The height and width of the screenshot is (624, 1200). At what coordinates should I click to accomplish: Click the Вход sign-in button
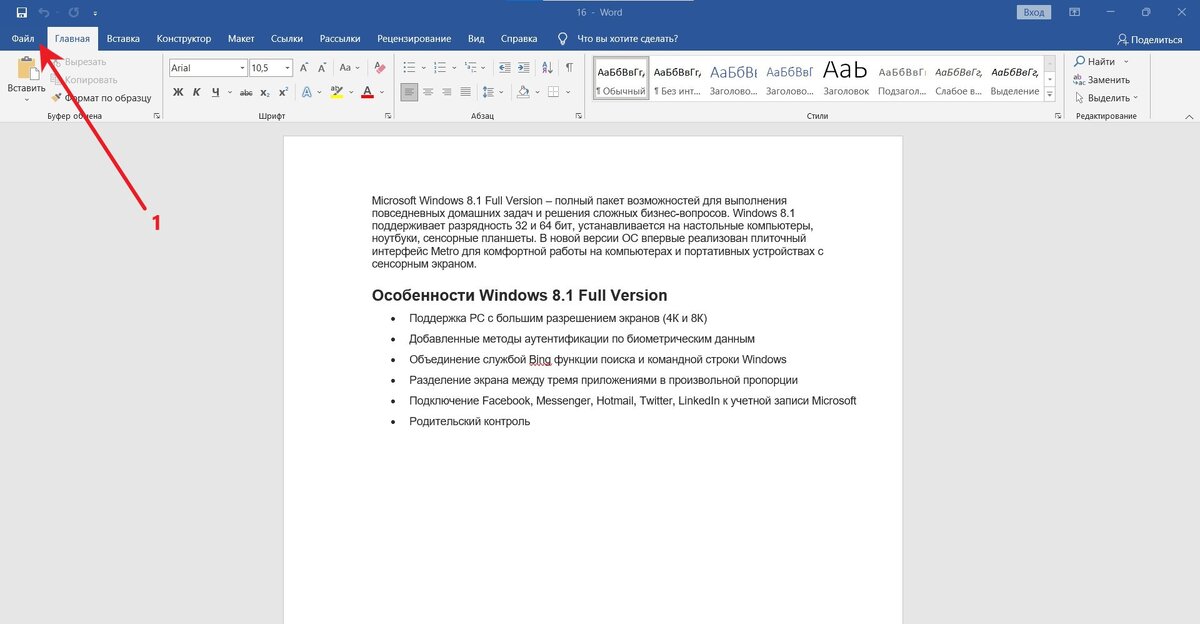click(1033, 12)
